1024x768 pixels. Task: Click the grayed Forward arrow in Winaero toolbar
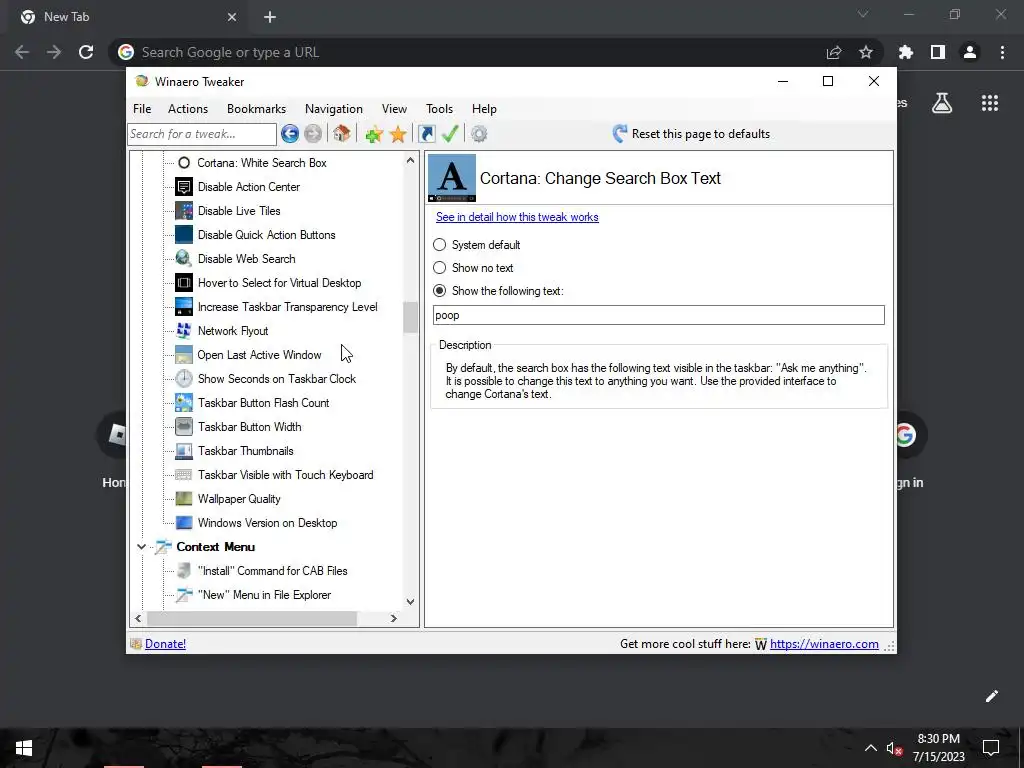point(313,134)
